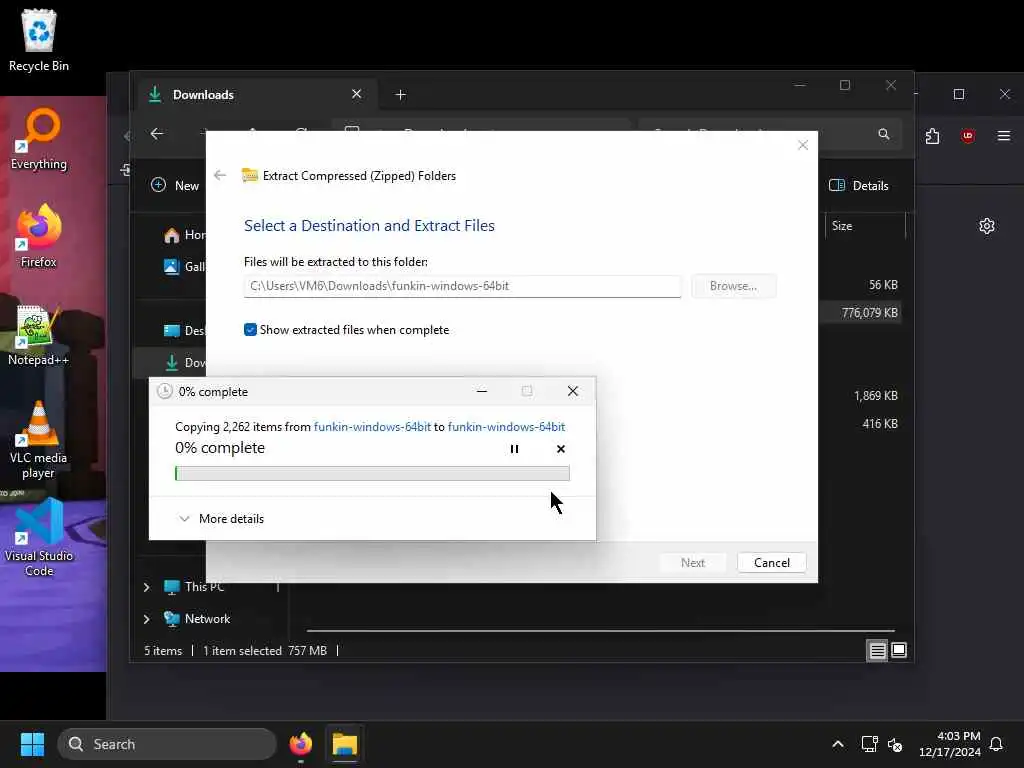Open File Explorer from the taskbar
This screenshot has width=1024, height=768.
click(345, 744)
